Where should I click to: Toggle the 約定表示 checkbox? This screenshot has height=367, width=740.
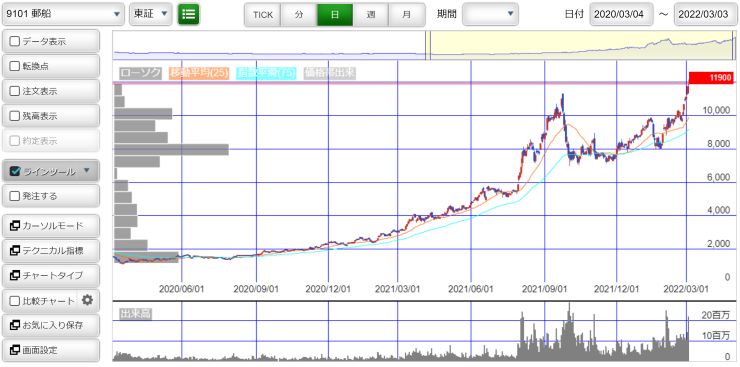[15, 141]
